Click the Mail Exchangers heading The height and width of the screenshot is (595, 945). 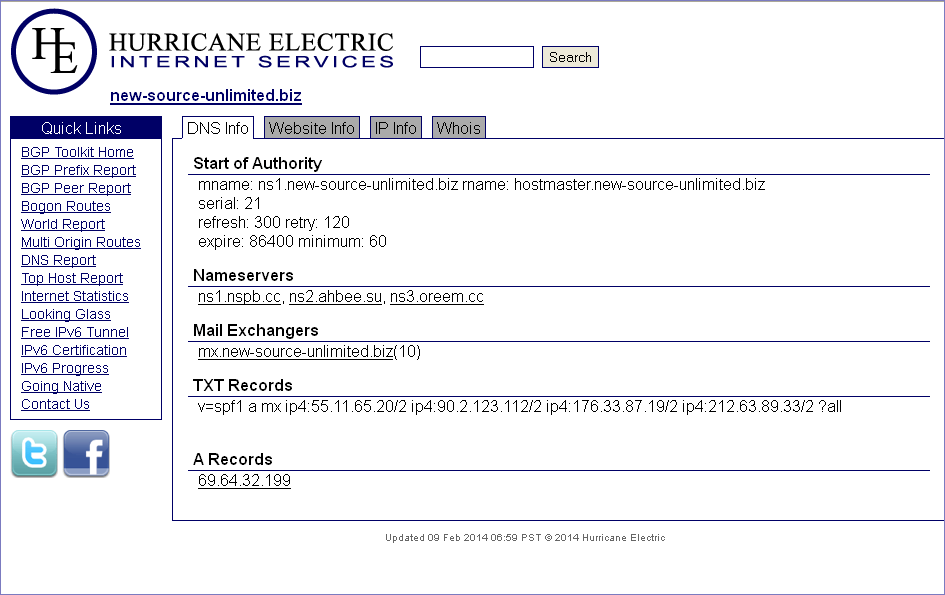(256, 330)
